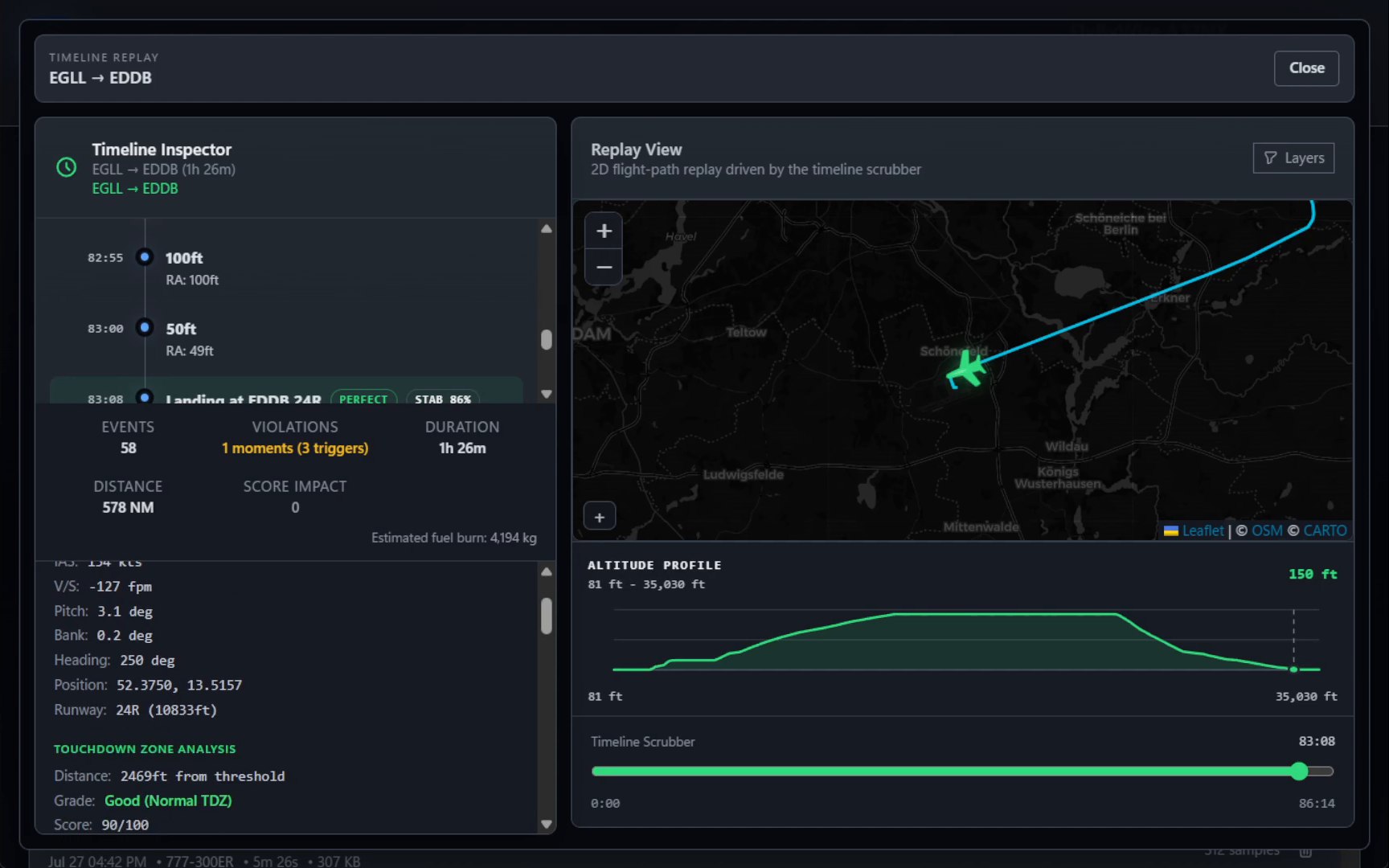Click the event list scroll down arrow
The width and height of the screenshot is (1389, 868).
click(547, 395)
